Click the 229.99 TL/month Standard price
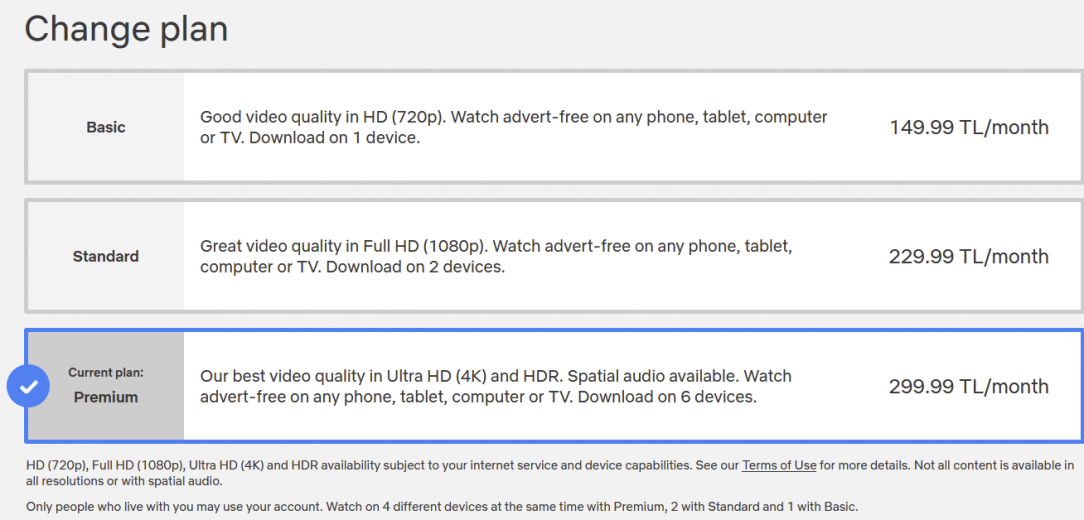 pyautogui.click(x=969, y=257)
